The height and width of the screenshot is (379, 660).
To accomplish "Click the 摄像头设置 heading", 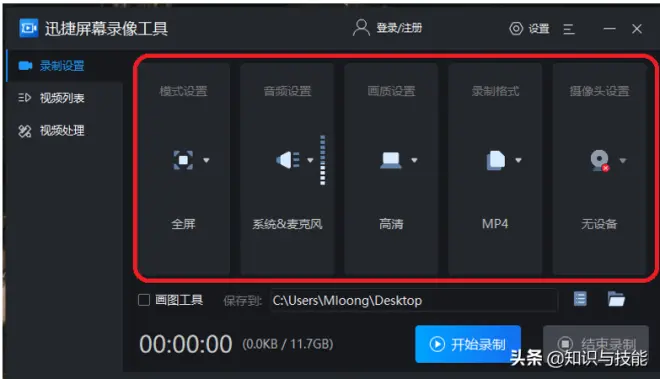I will point(599,91).
